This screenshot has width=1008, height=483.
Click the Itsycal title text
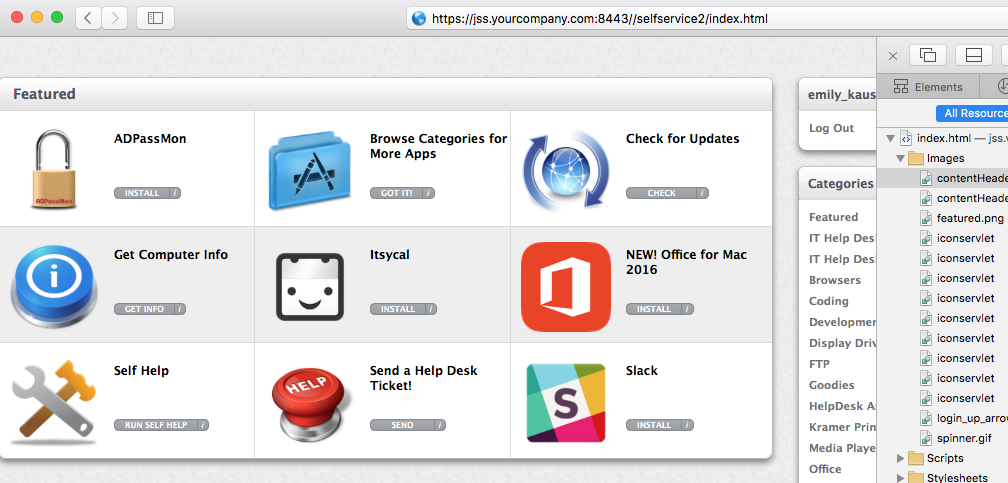coord(390,255)
